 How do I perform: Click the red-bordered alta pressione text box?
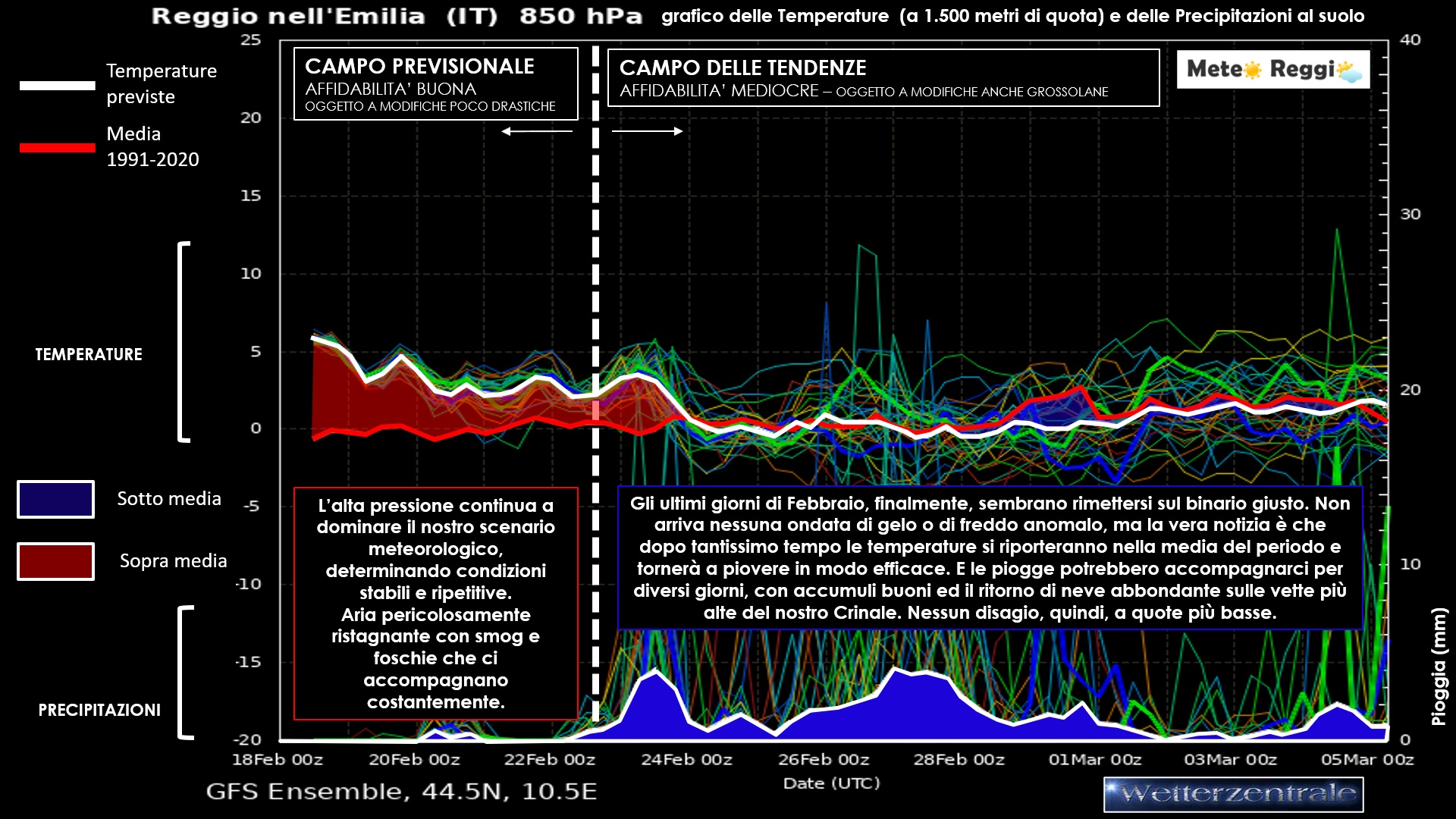pos(435,604)
